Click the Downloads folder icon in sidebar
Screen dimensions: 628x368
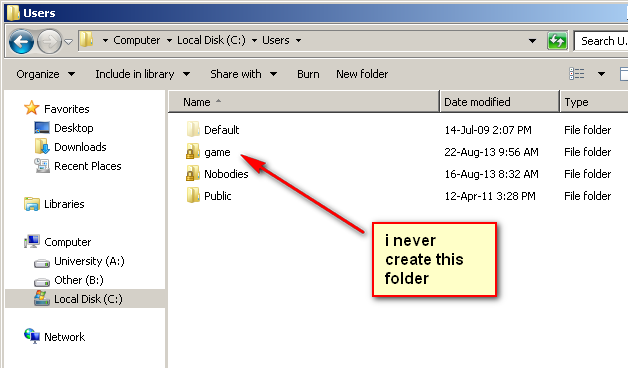tap(42, 147)
